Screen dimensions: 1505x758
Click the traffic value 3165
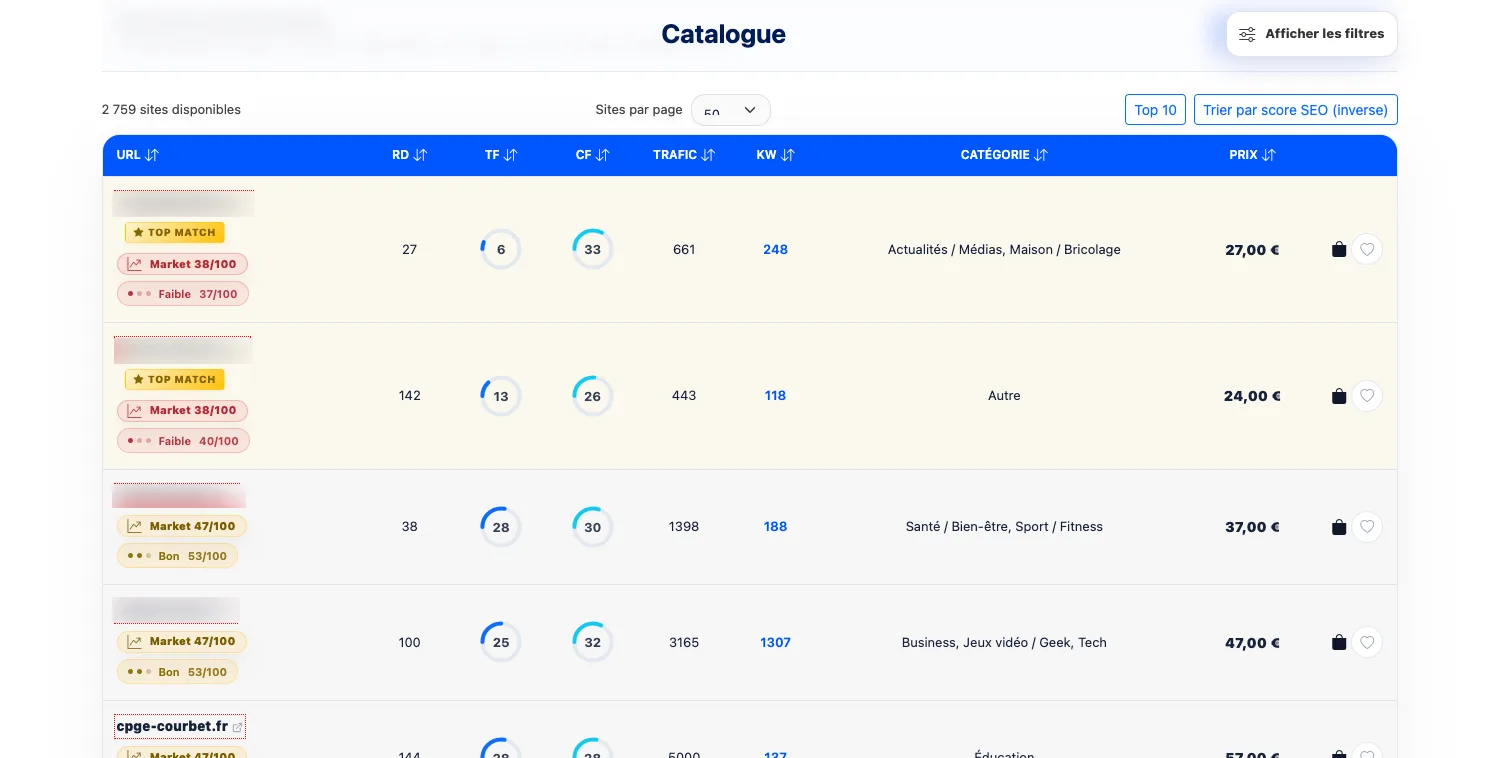pos(684,643)
